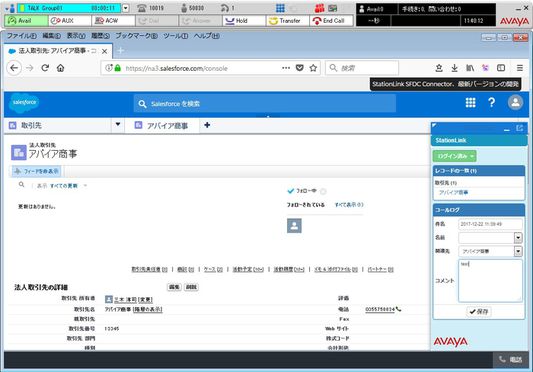
Task: Open the Salesforce user profile avatar
Action: [515, 102]
